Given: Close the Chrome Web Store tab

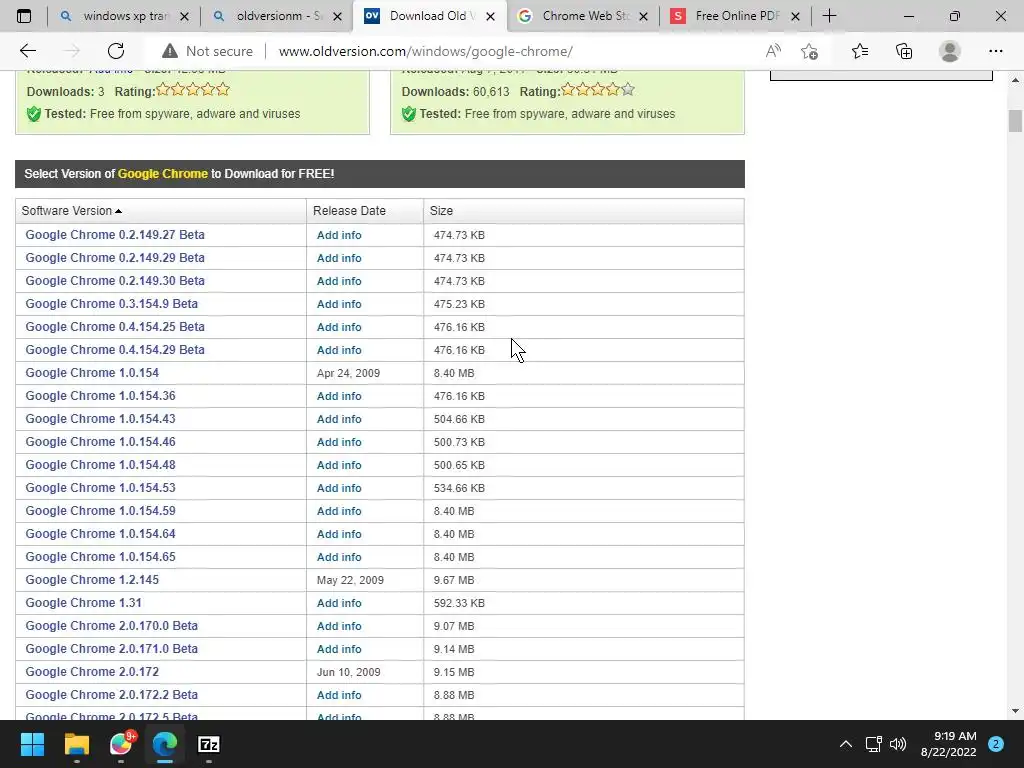Looking at the screenshot, I should pyautogui.click(x=643, y=17).
